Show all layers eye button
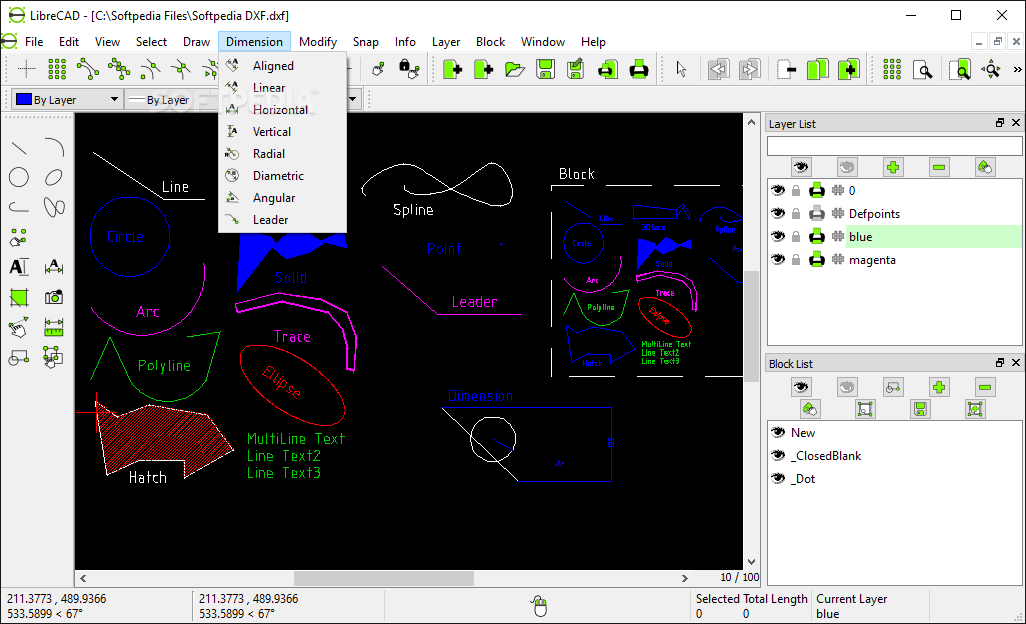 tap(800, 167)
